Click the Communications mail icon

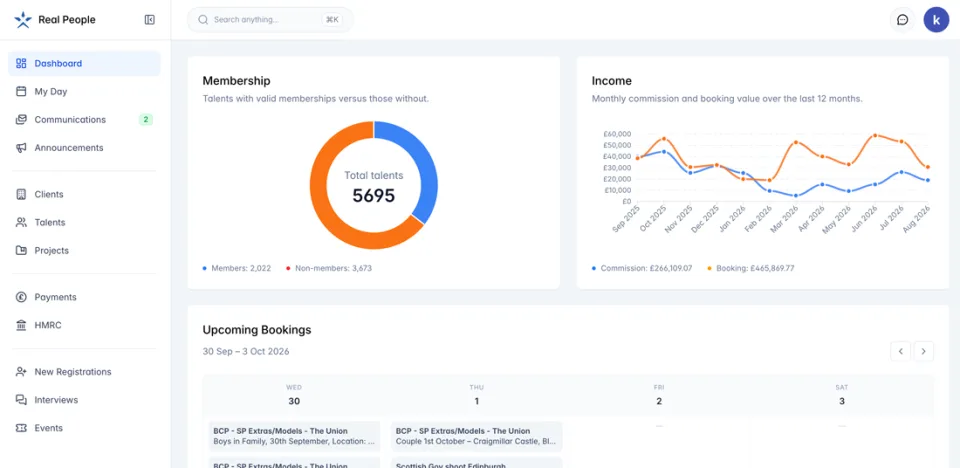pyautogui.click(x=21, y=120)
